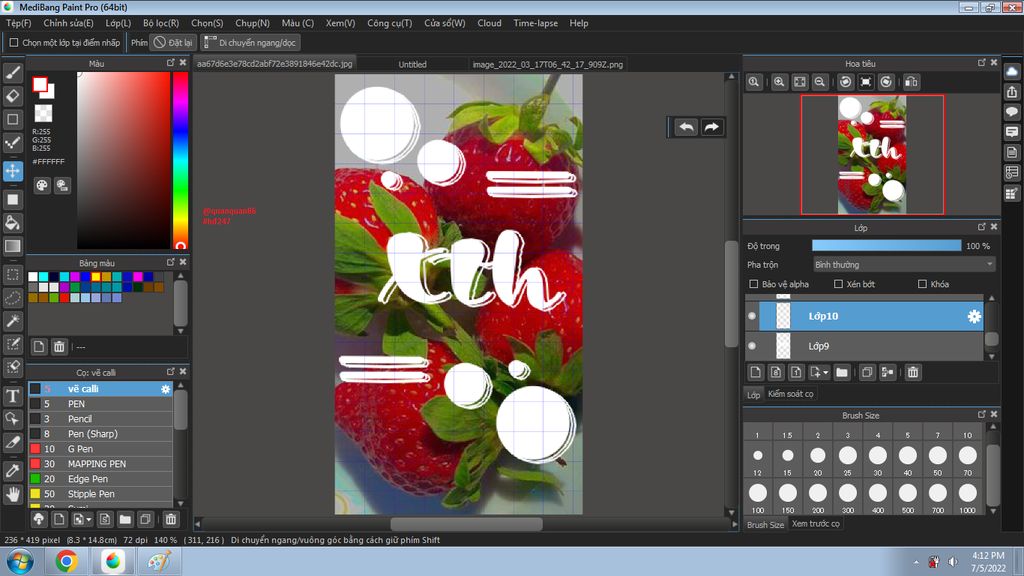Zoom in using the Navigator magnifier plus

pyautogui.click(x=779, y=82)
